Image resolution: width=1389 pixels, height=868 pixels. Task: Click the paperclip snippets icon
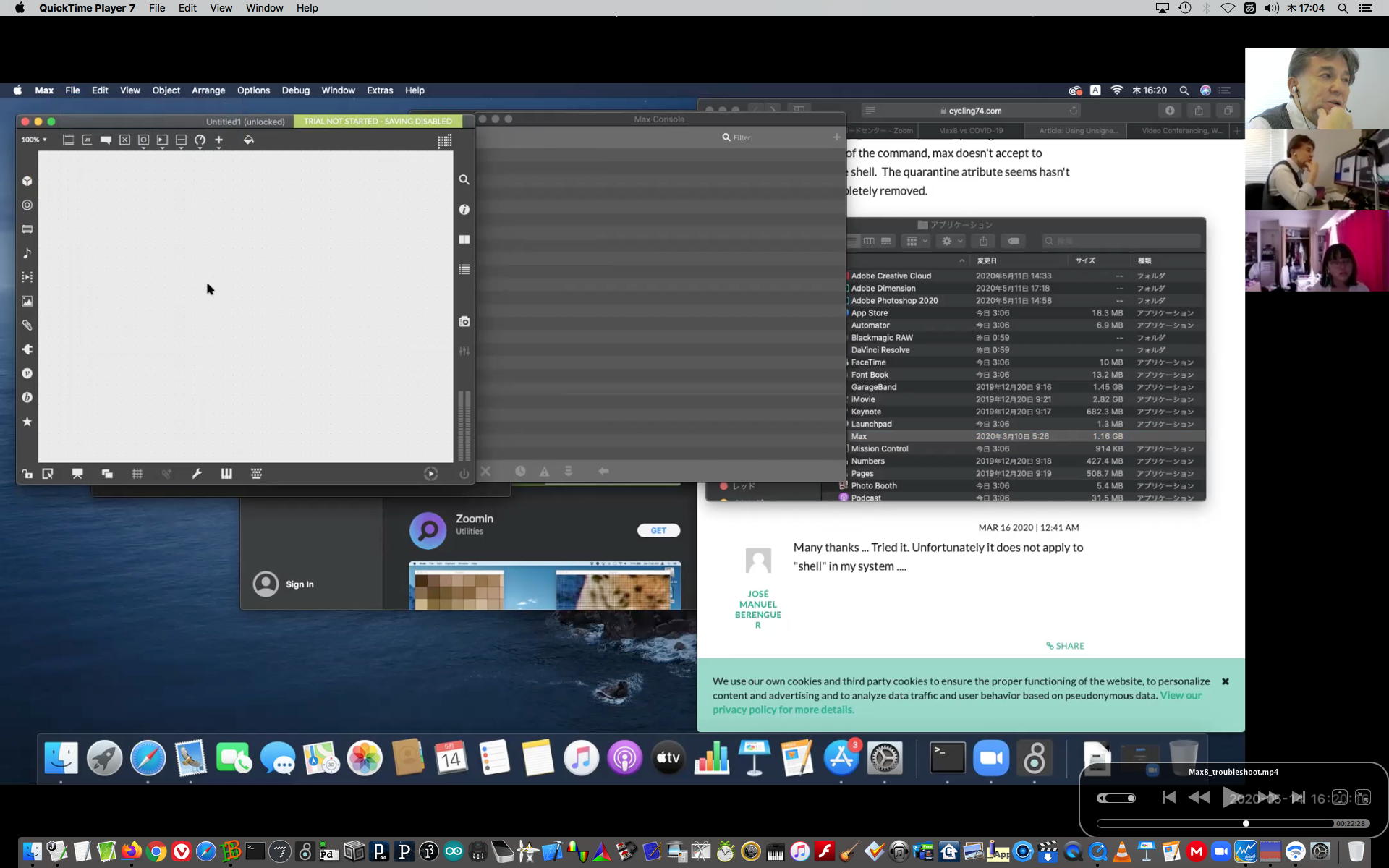click(27, 325)
